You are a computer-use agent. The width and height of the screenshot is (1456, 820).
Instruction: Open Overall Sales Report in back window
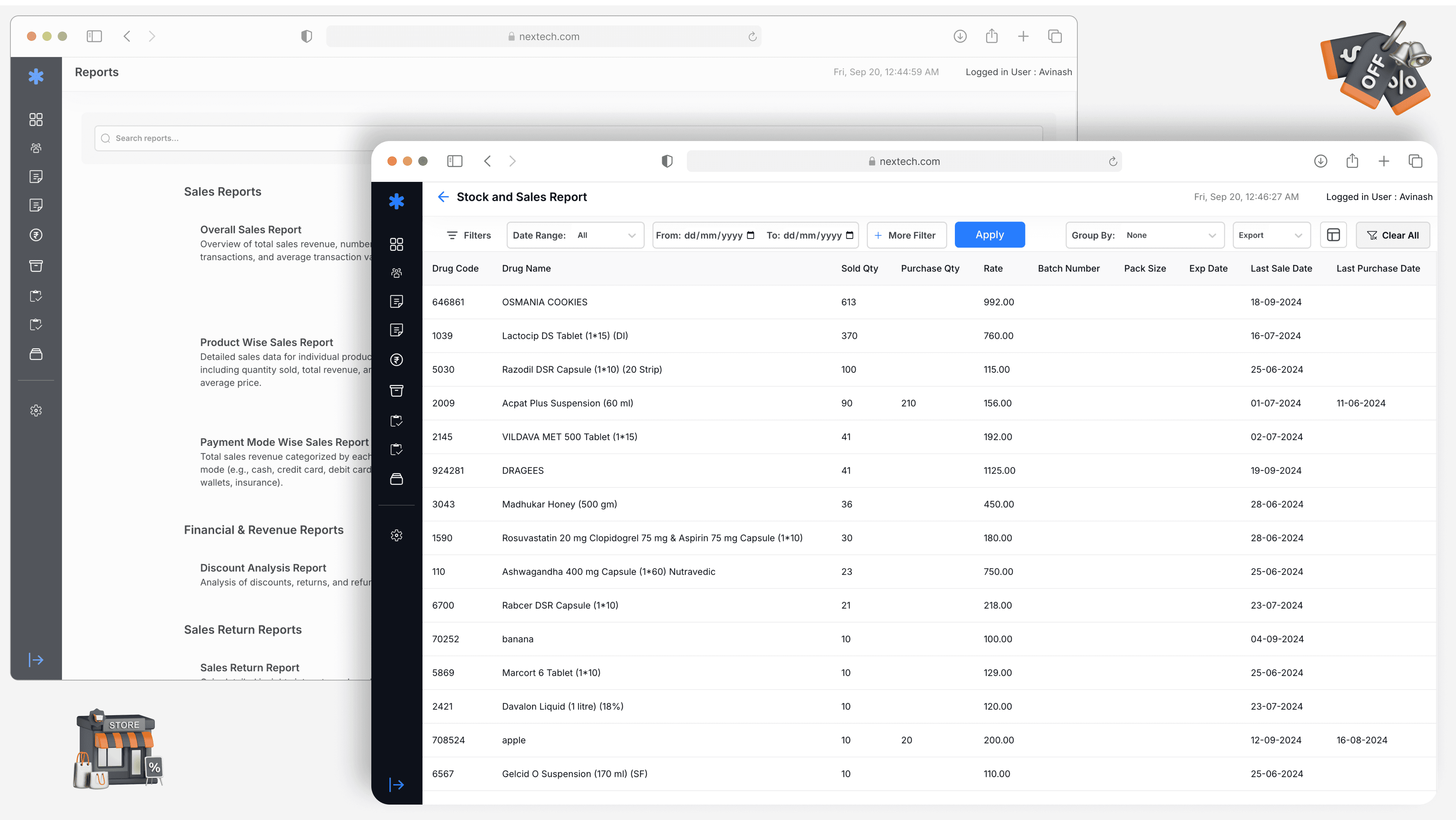tap(250, 230)
